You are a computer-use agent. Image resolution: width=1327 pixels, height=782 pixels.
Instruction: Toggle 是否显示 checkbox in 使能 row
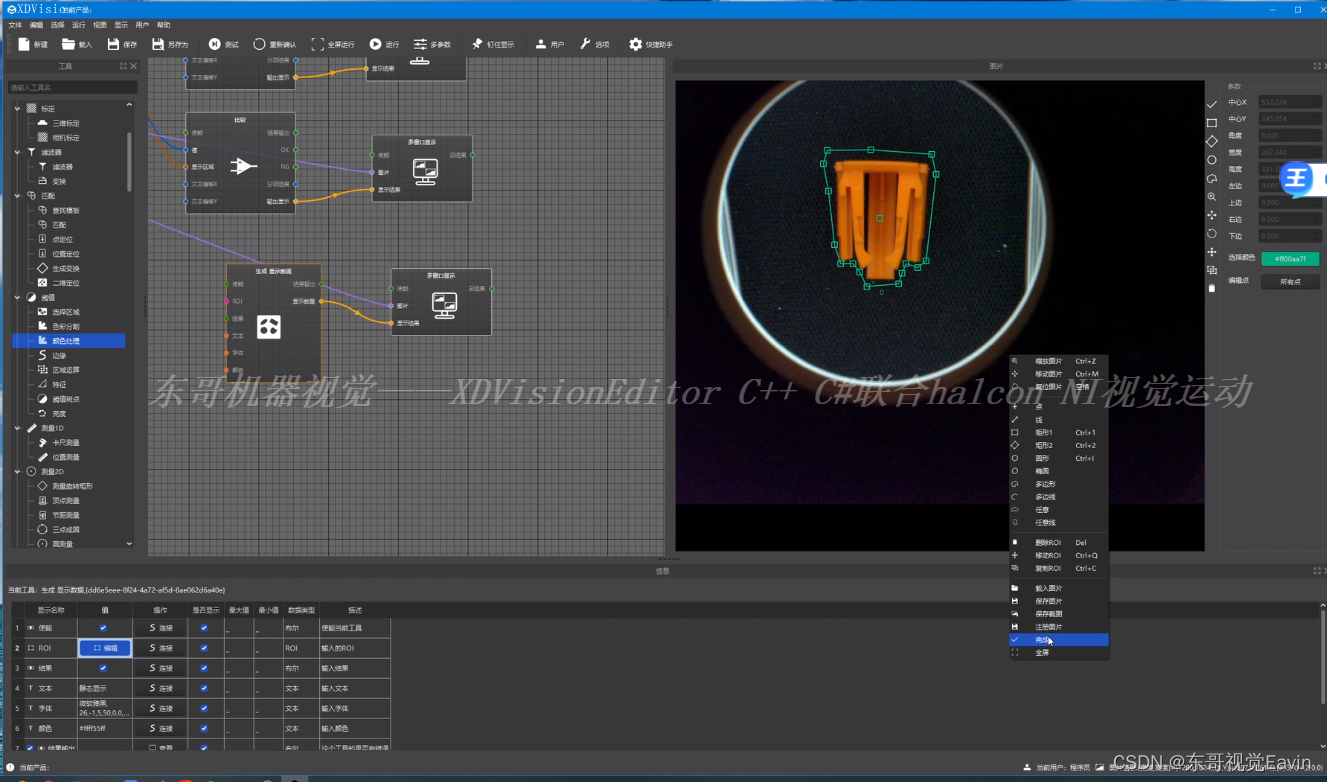click(x=204, y=628)
